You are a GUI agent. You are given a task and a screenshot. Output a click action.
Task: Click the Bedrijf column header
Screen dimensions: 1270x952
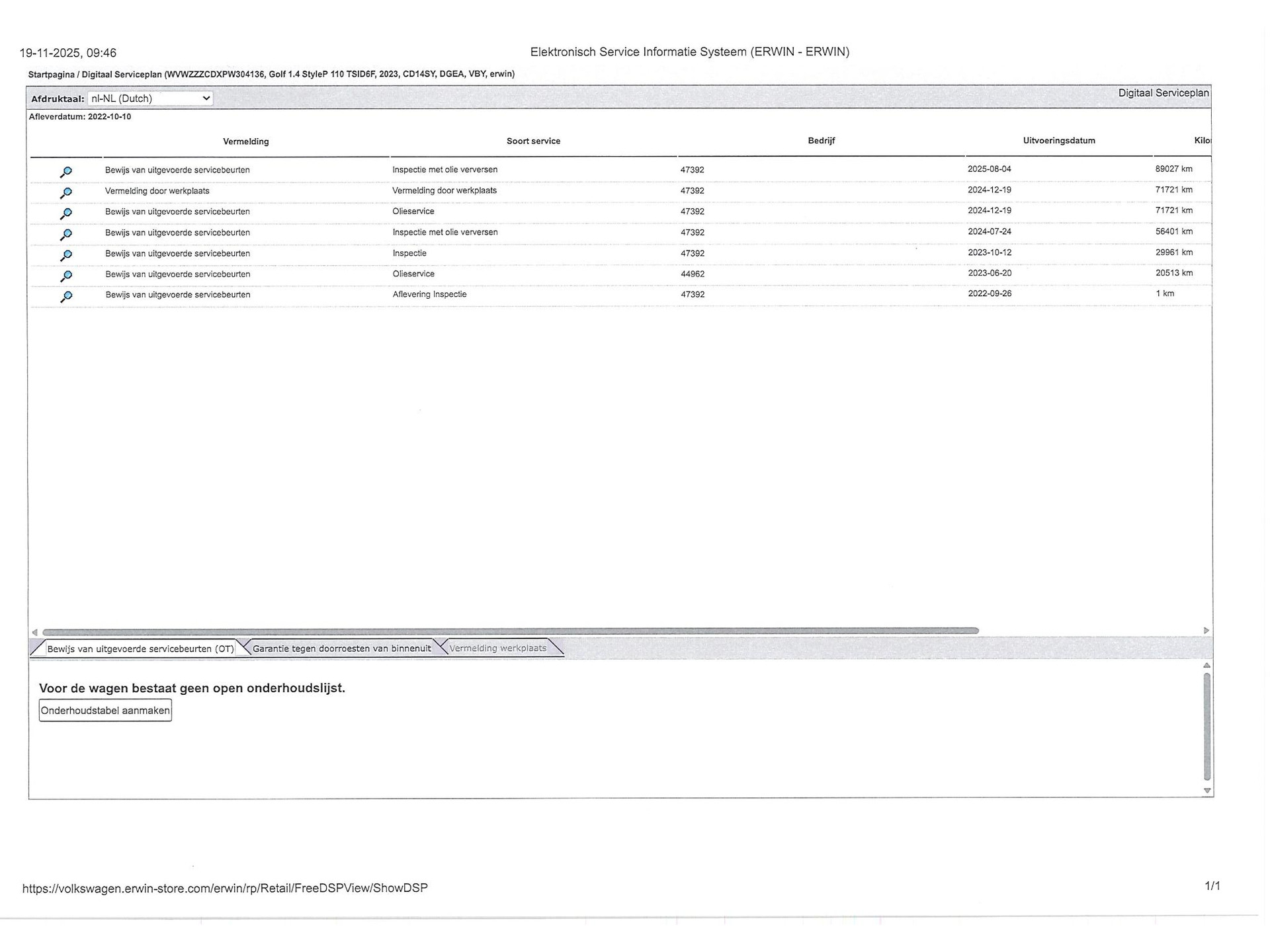(821, 141)
